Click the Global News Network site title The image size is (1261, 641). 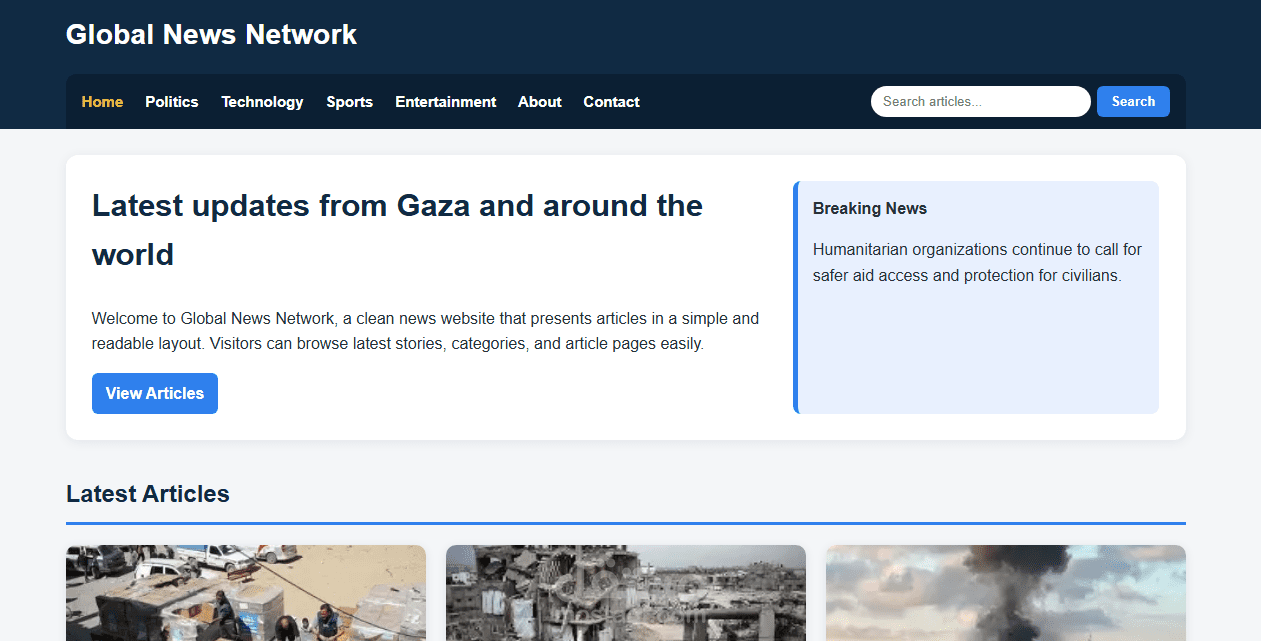(211, 34)
